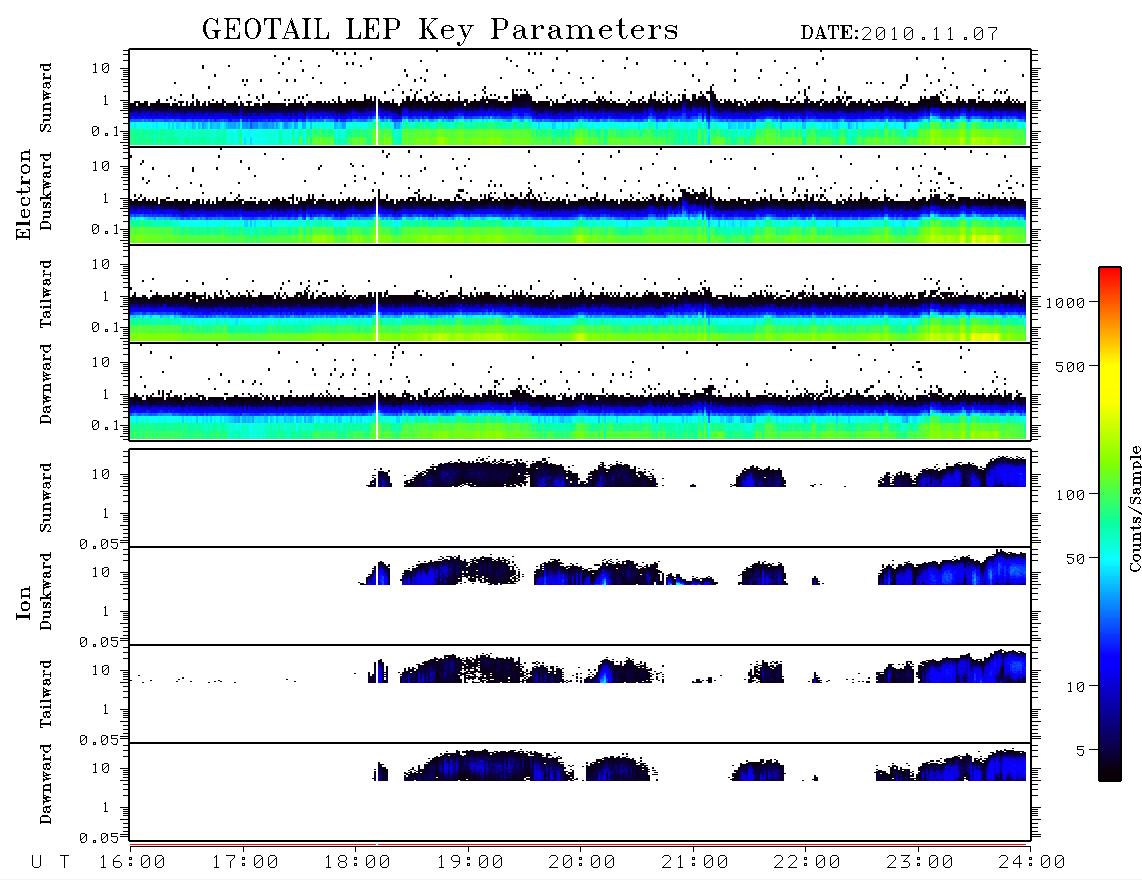Viewport: 1142px width, 880px height.
Task: Select the Ion "Duskward" panel label
Action: 45,591
